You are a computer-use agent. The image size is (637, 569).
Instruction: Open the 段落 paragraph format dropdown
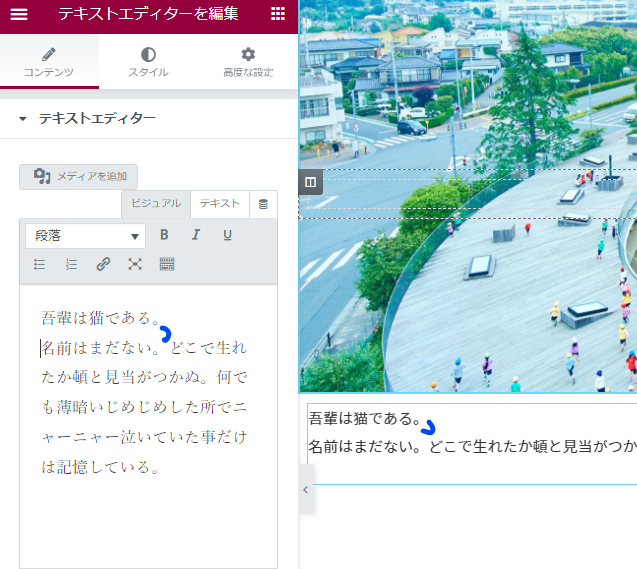(85, 236)
